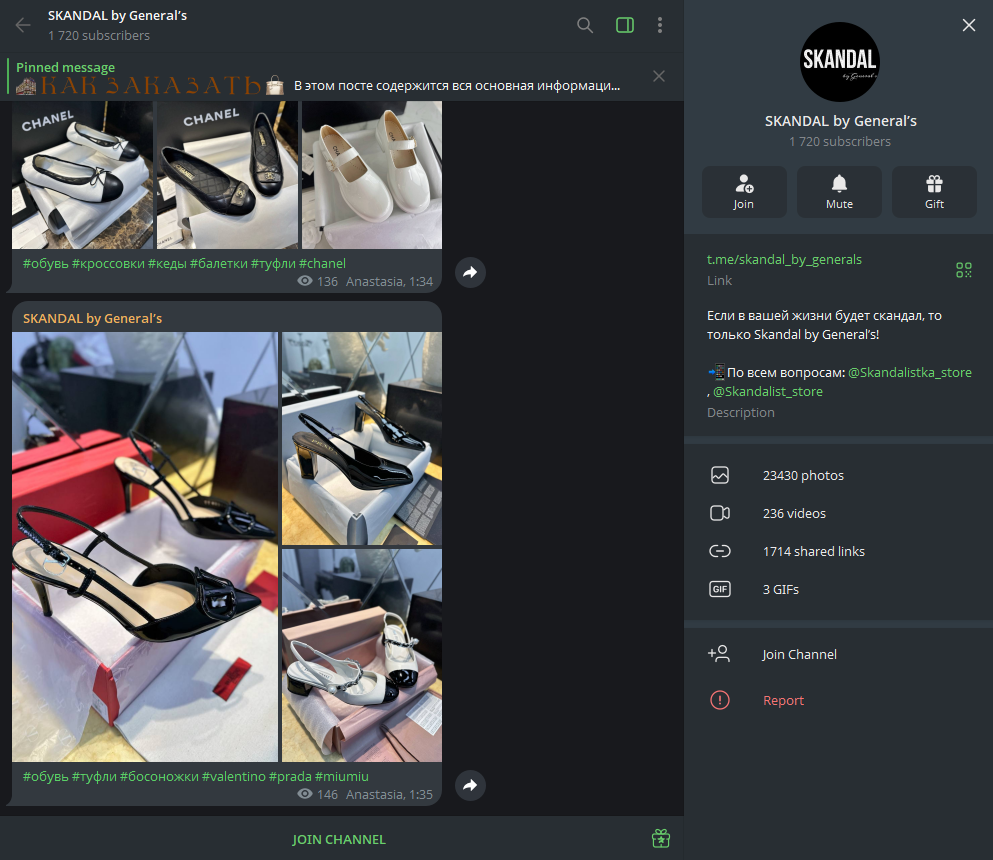Open the large black Valentino slingback photo
The height and width of the screenshot is (860, 993).
(145, 547)
